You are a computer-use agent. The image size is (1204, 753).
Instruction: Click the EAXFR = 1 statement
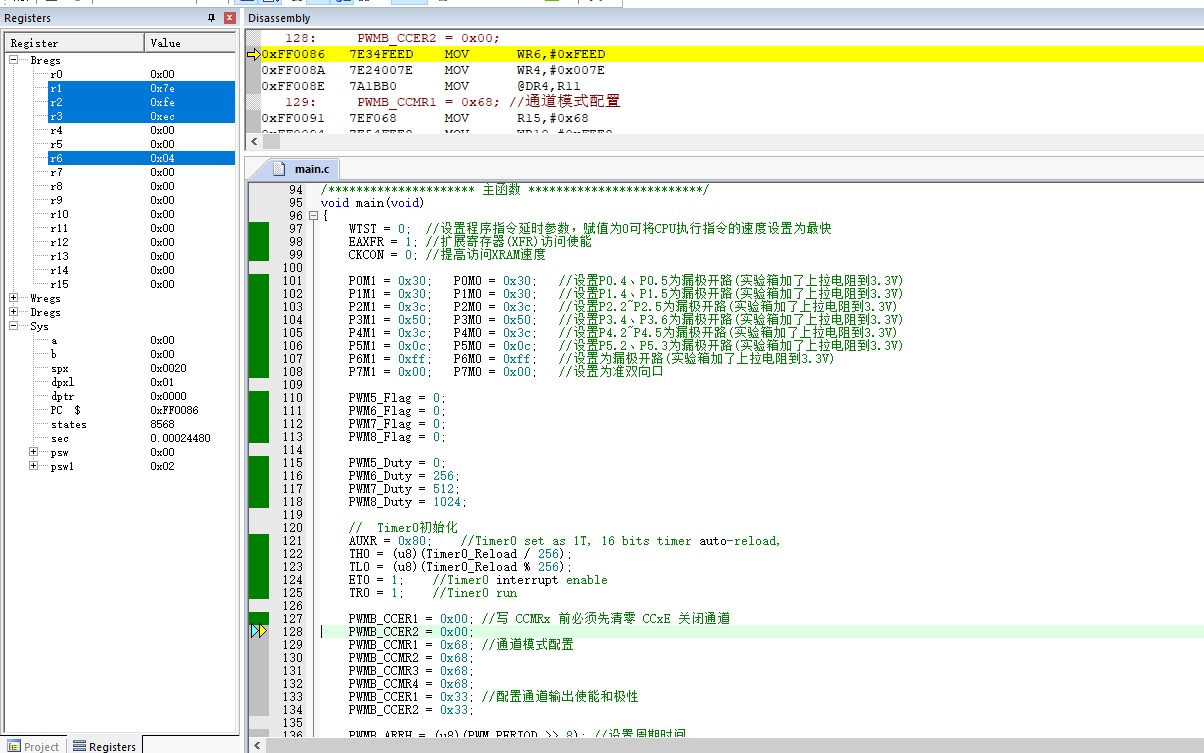coord(382,242)
